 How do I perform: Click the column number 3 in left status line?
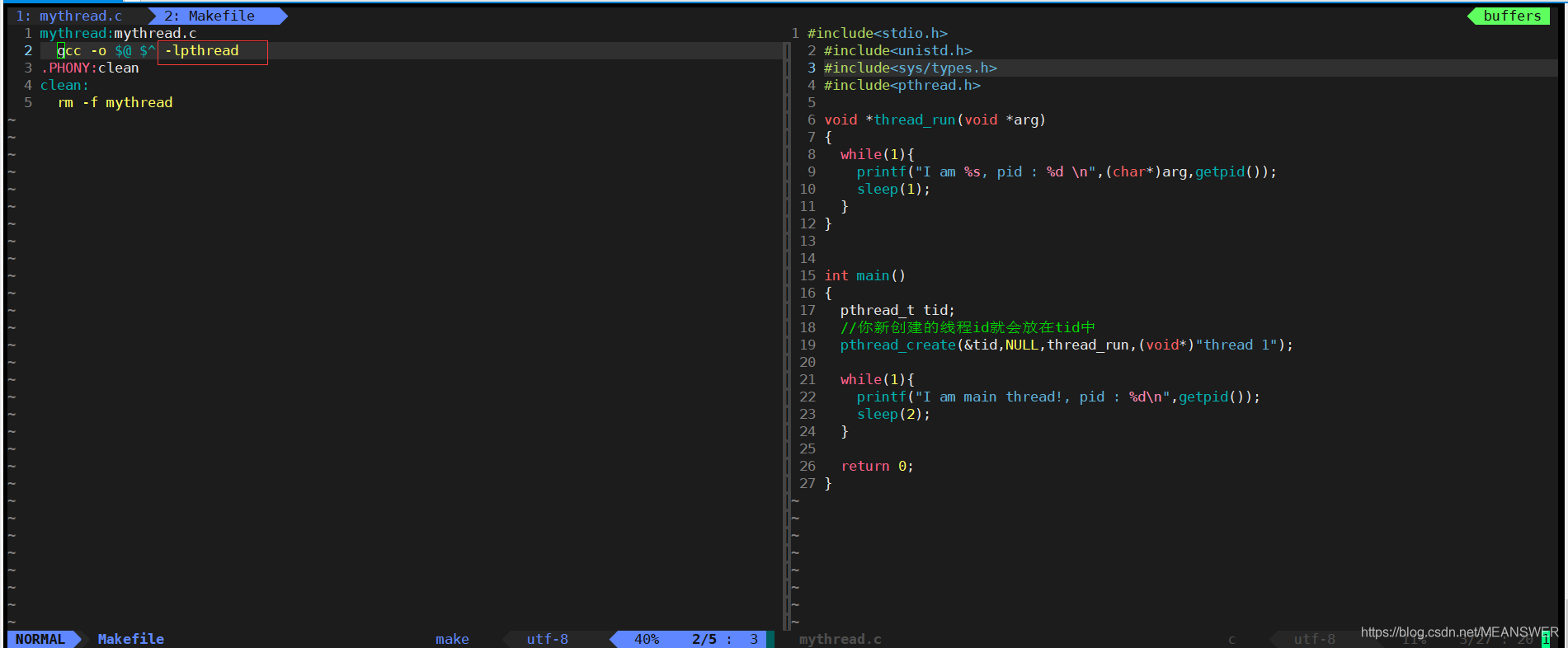[754, 639]
